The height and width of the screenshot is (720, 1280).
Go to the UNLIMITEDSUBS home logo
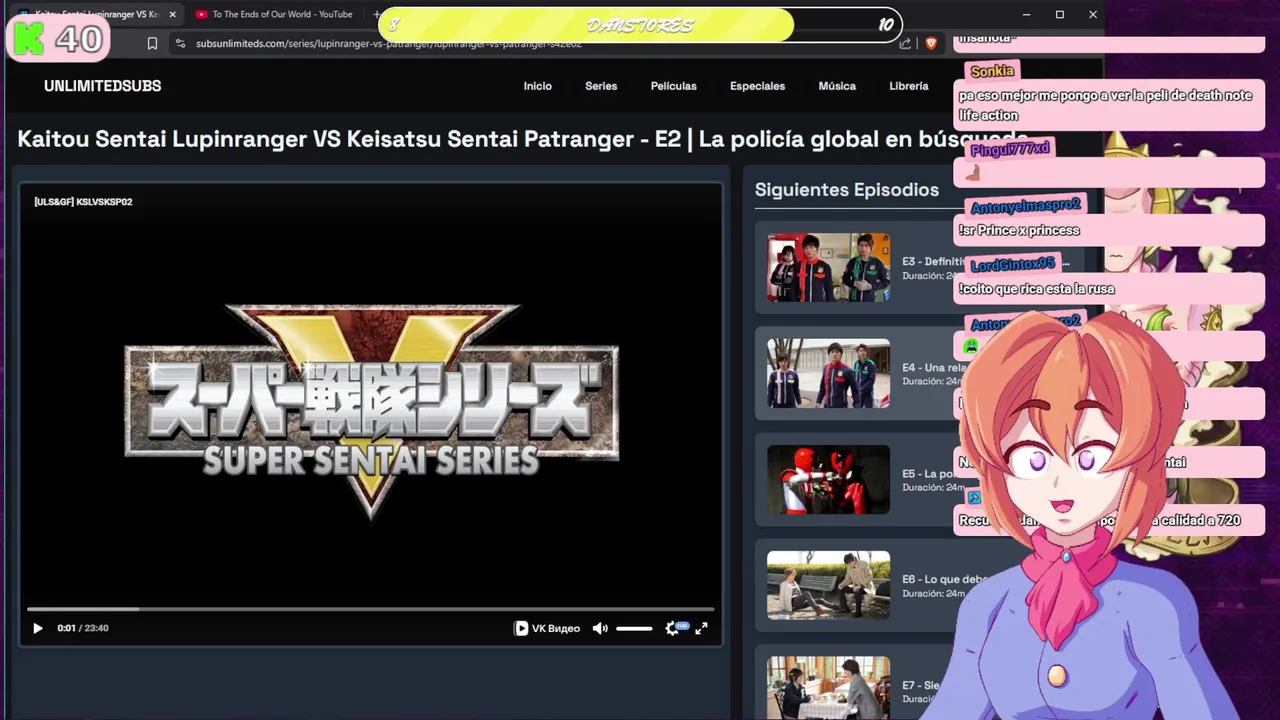102,86
